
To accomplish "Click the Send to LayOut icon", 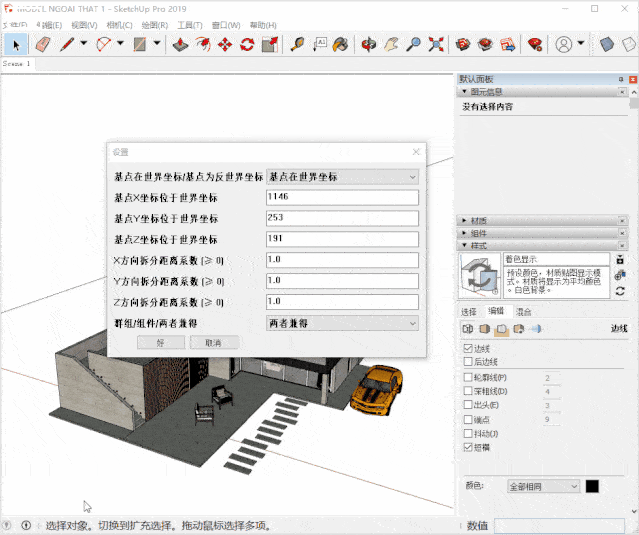I will tap(508, 44).
